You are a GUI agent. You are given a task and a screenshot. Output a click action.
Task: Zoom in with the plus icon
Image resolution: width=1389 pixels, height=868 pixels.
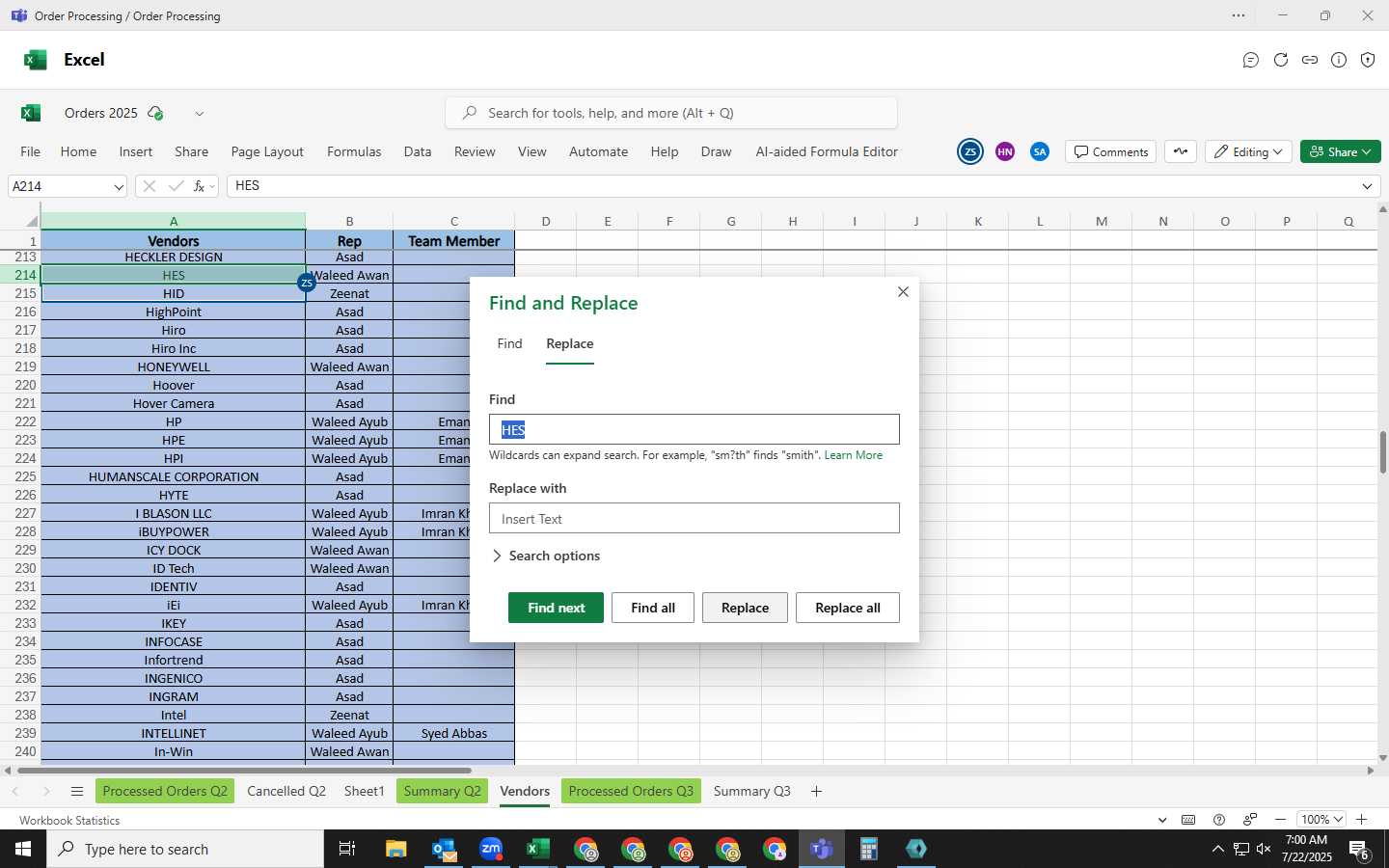(x=1362, y=820)
